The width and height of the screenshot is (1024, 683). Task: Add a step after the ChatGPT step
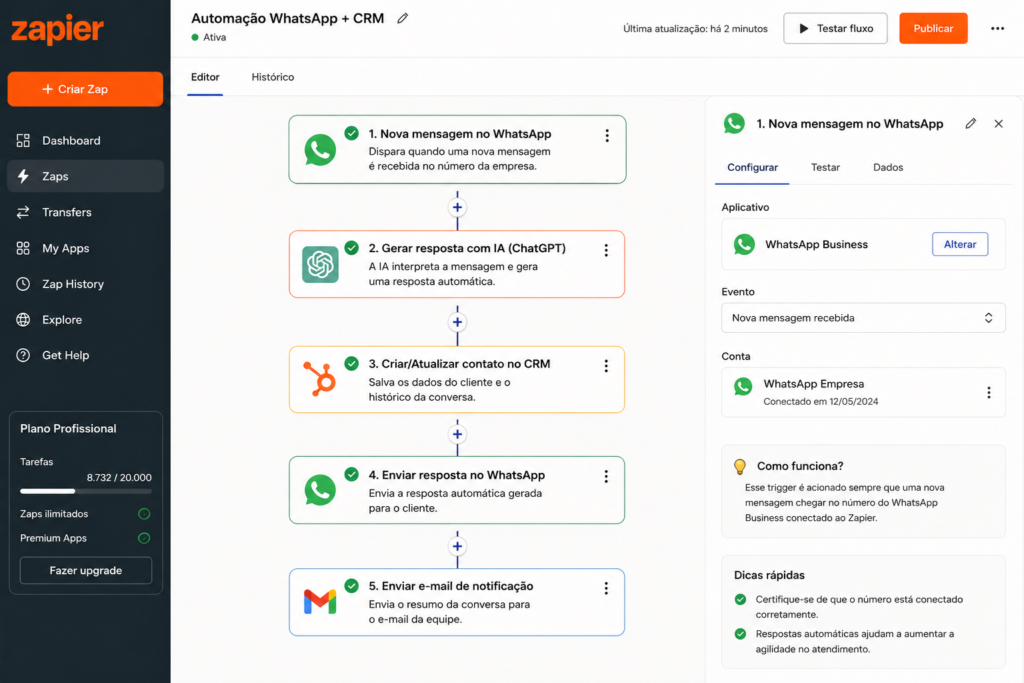[457, 322]
